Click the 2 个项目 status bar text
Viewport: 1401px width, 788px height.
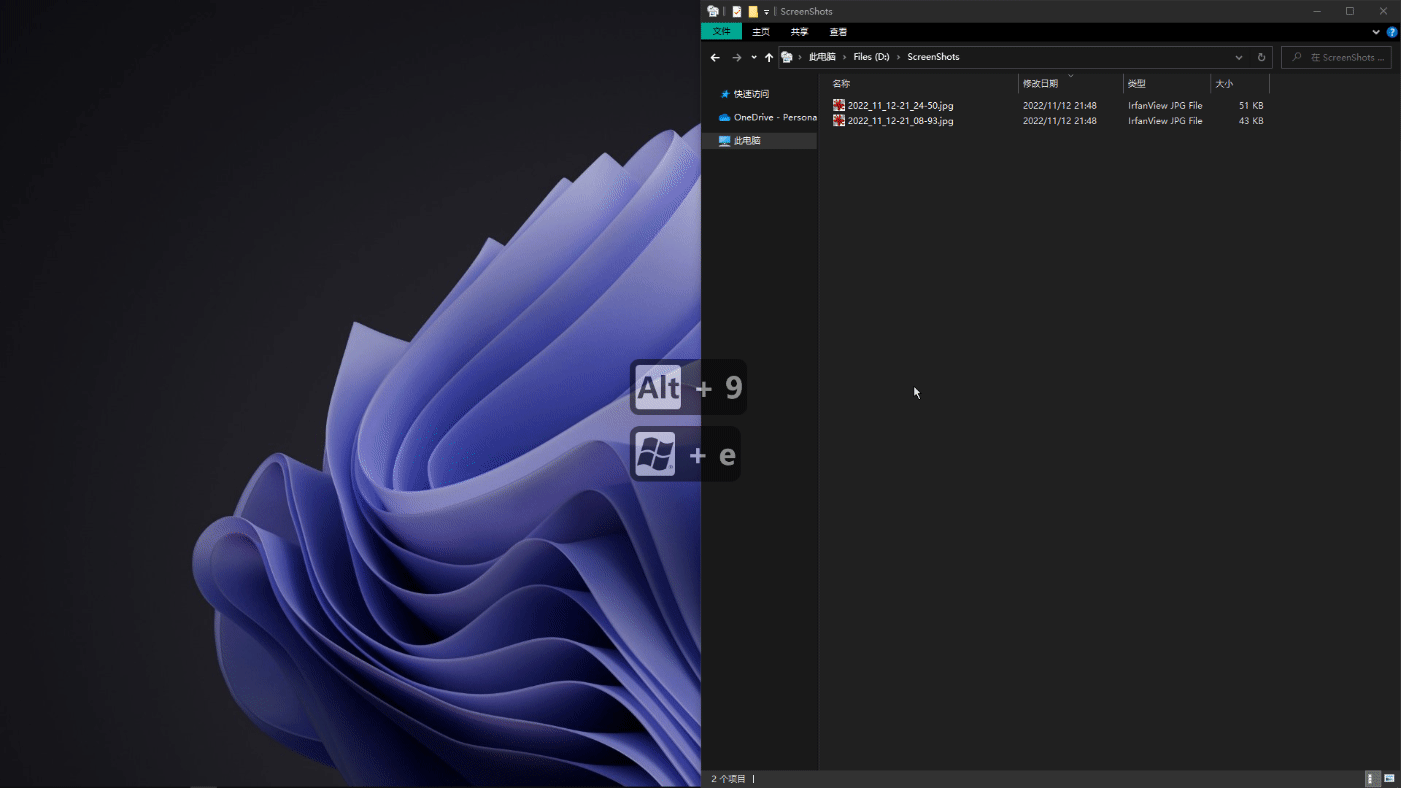click(x=729, y=778)
